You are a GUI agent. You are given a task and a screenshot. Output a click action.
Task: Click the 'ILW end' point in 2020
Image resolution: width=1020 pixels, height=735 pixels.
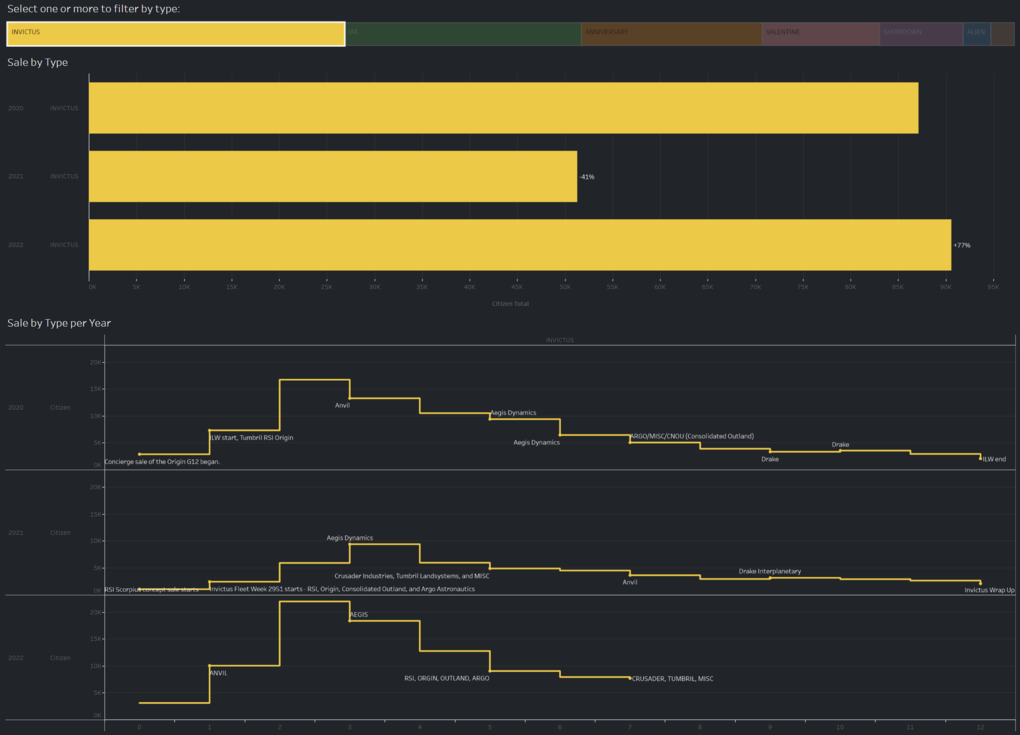click(980, 458)
